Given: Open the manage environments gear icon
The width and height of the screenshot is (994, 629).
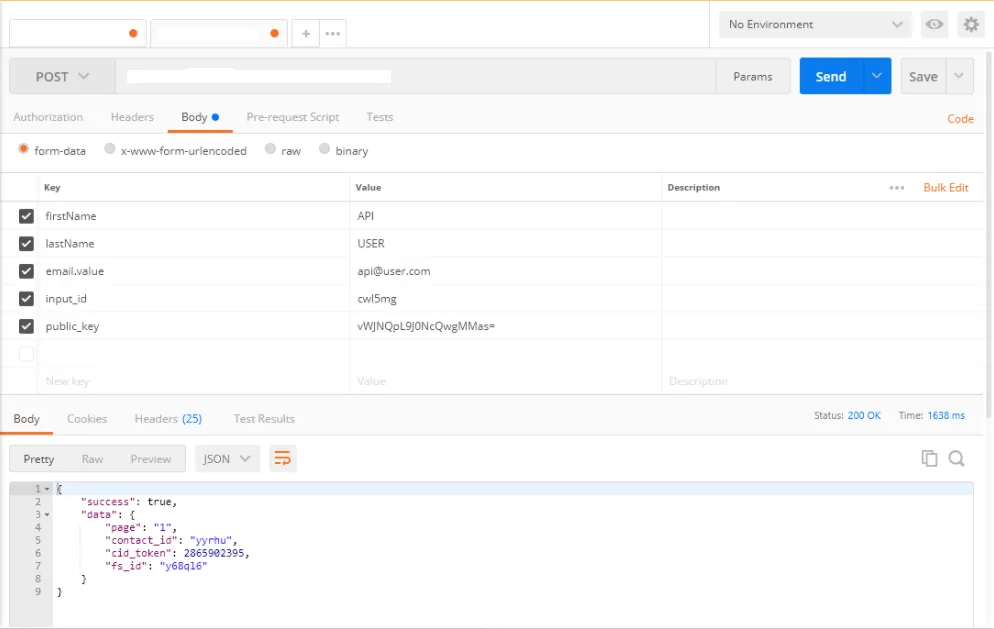Looking at the screenshot, I should click(x=971, y=25).
